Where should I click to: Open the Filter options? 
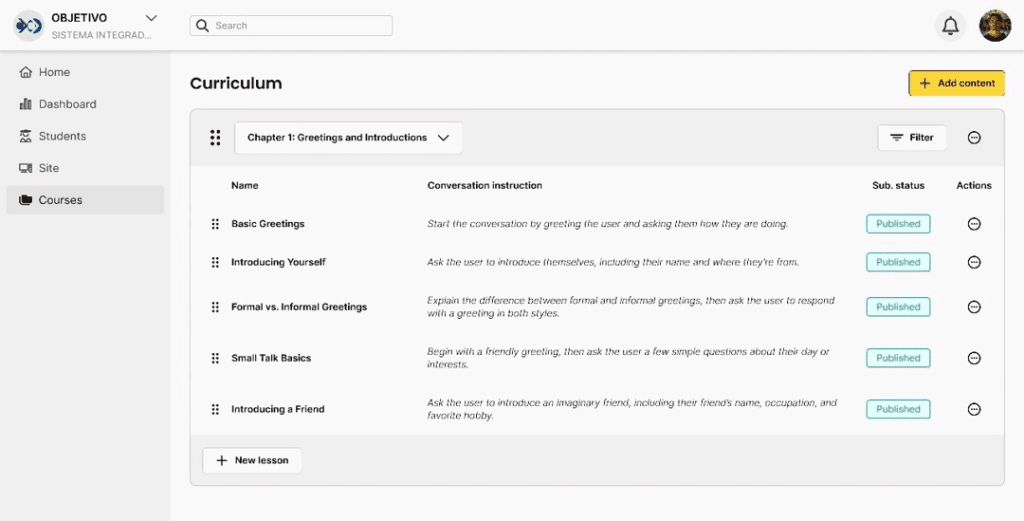(x=911, y=138)
